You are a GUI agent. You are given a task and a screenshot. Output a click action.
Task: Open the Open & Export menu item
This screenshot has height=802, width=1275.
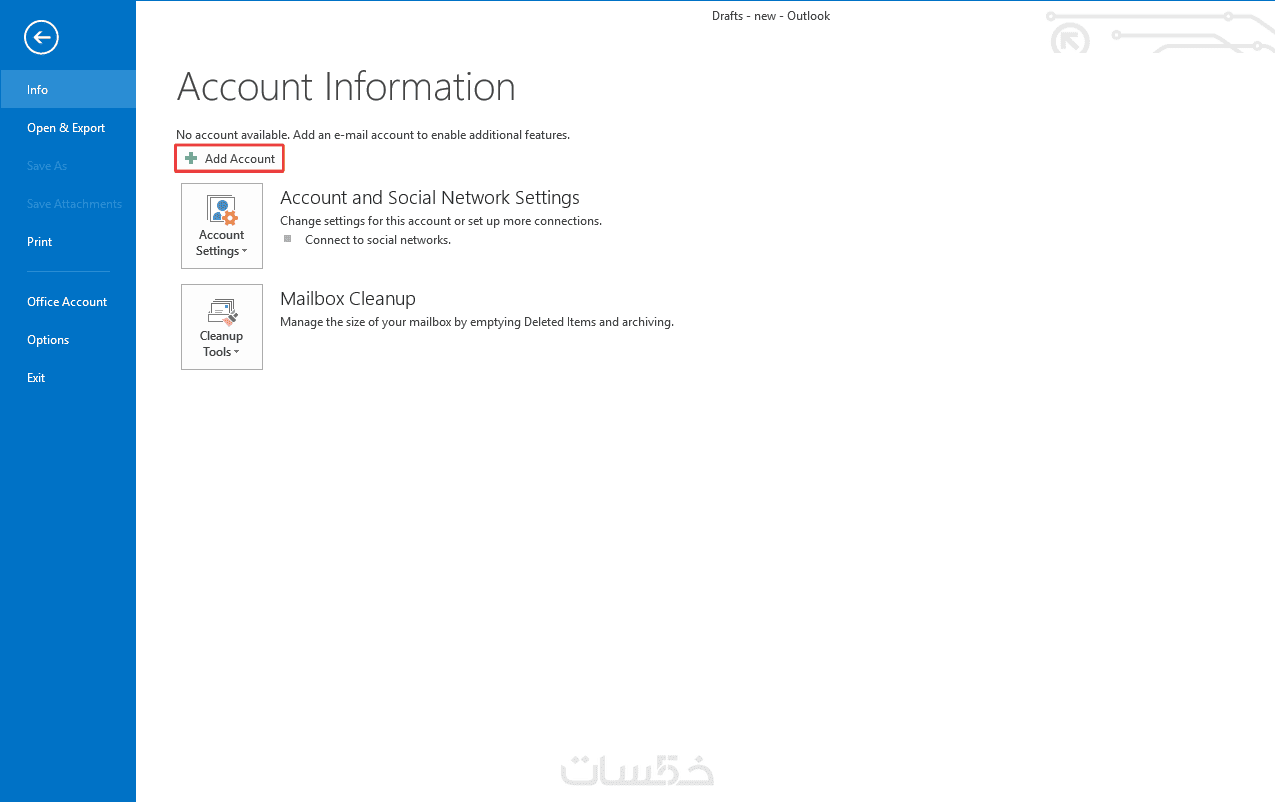pos(68,127)
